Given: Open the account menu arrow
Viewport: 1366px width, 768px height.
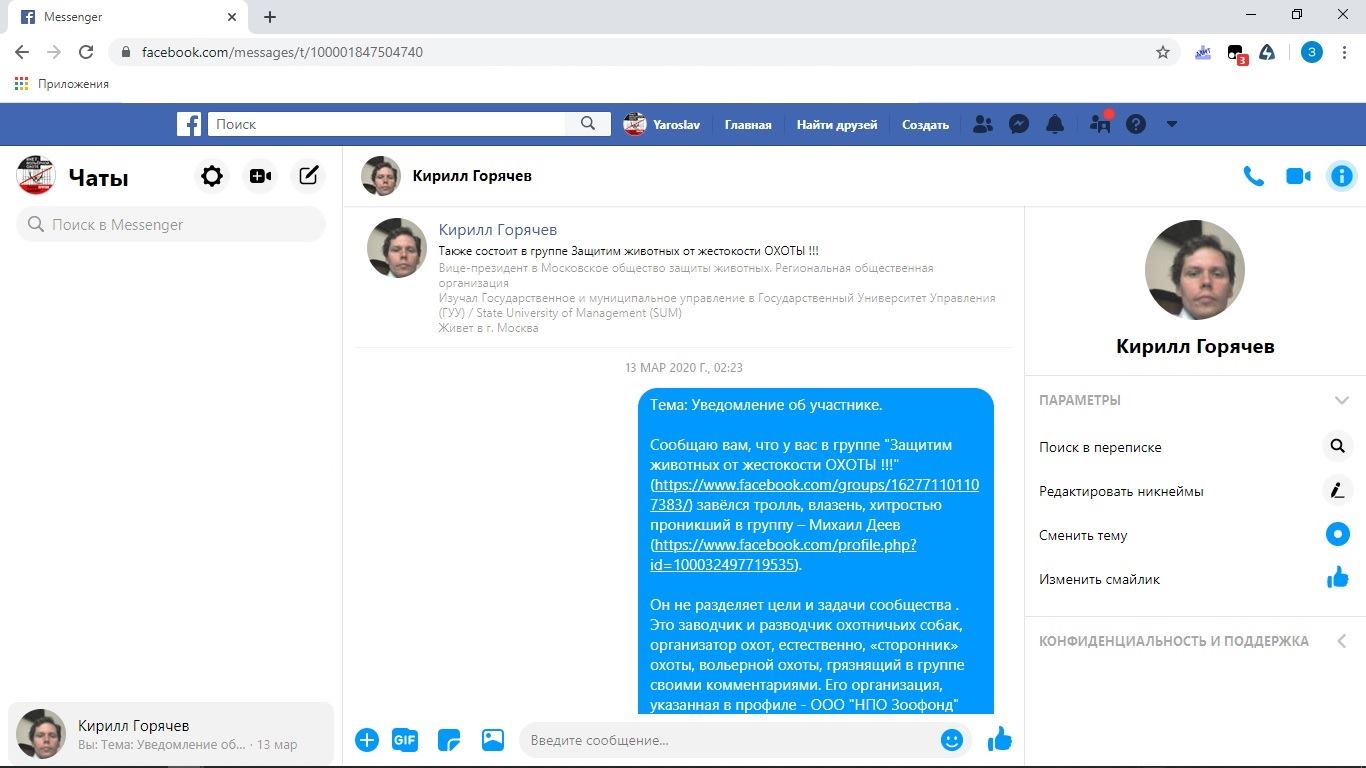Looking at the screenshot, I should tap(1172, 124).
